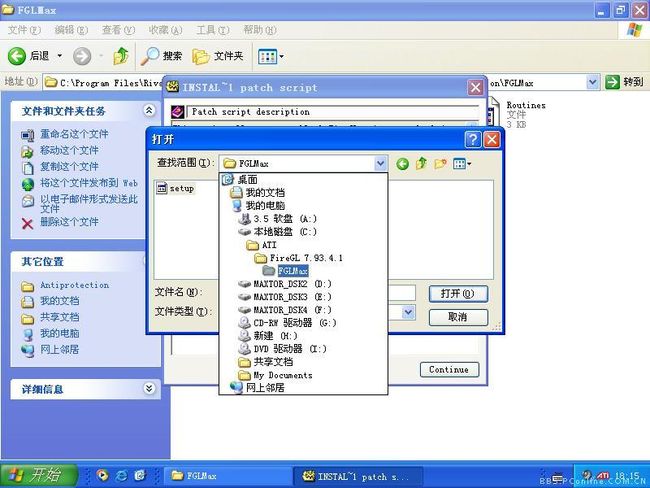Select MAXTOR_DSK4 (F:) drive
Viewport: 650px width, 488px height.
click(292, 310)
